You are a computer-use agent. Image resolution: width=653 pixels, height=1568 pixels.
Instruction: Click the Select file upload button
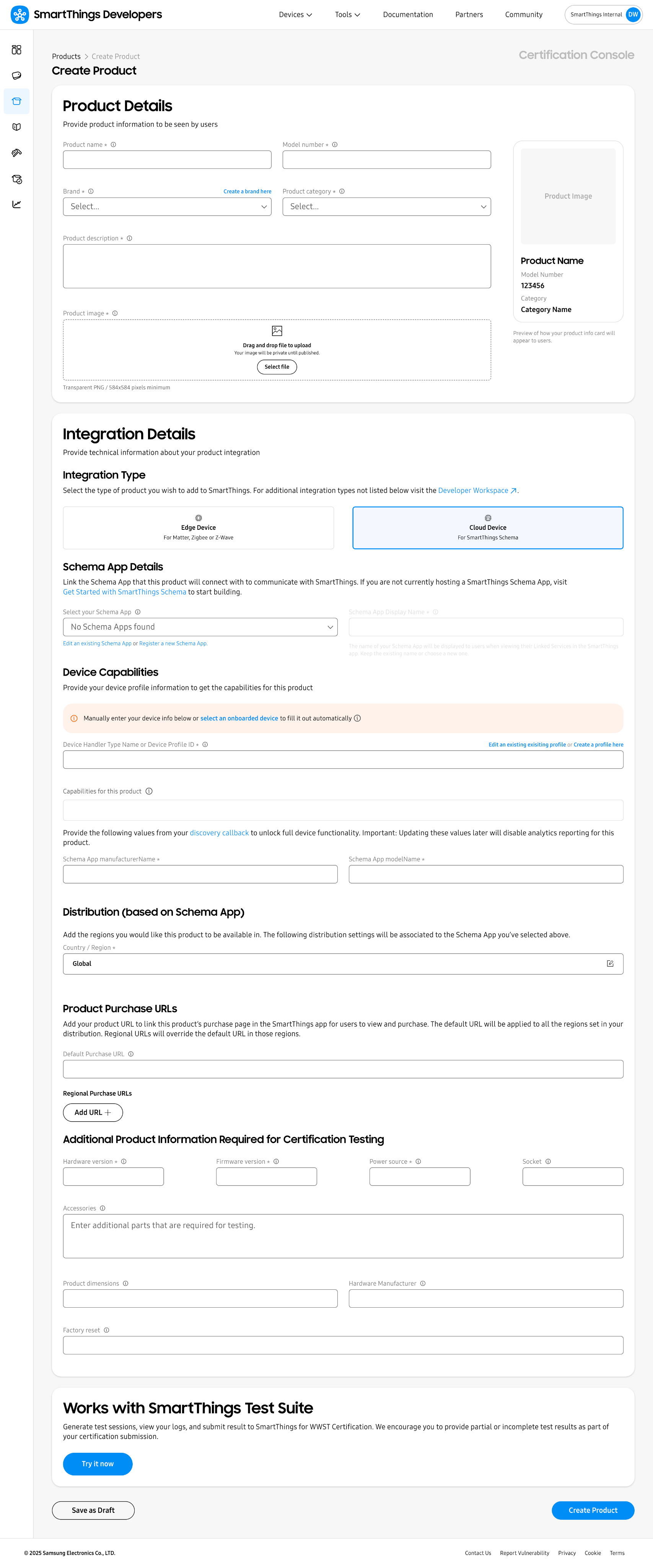[277, 367]
